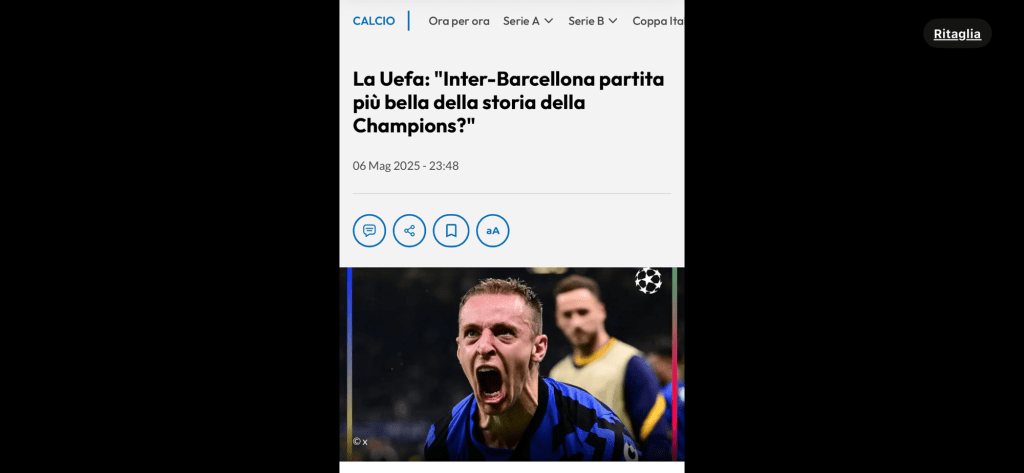This screenshot has width=1024, height=473.
Task: Click the copyright x photo credit
Action: click(360, 442)
